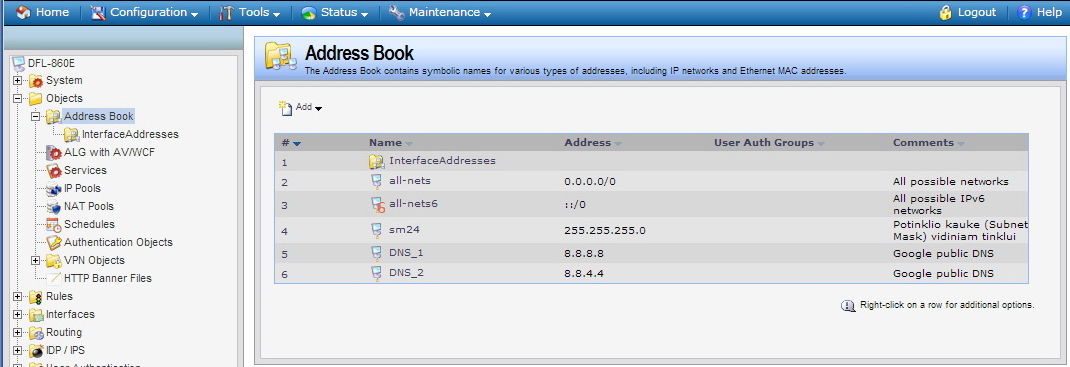Click the InterfaceAddresses row folder icon in table

(377, 162)
